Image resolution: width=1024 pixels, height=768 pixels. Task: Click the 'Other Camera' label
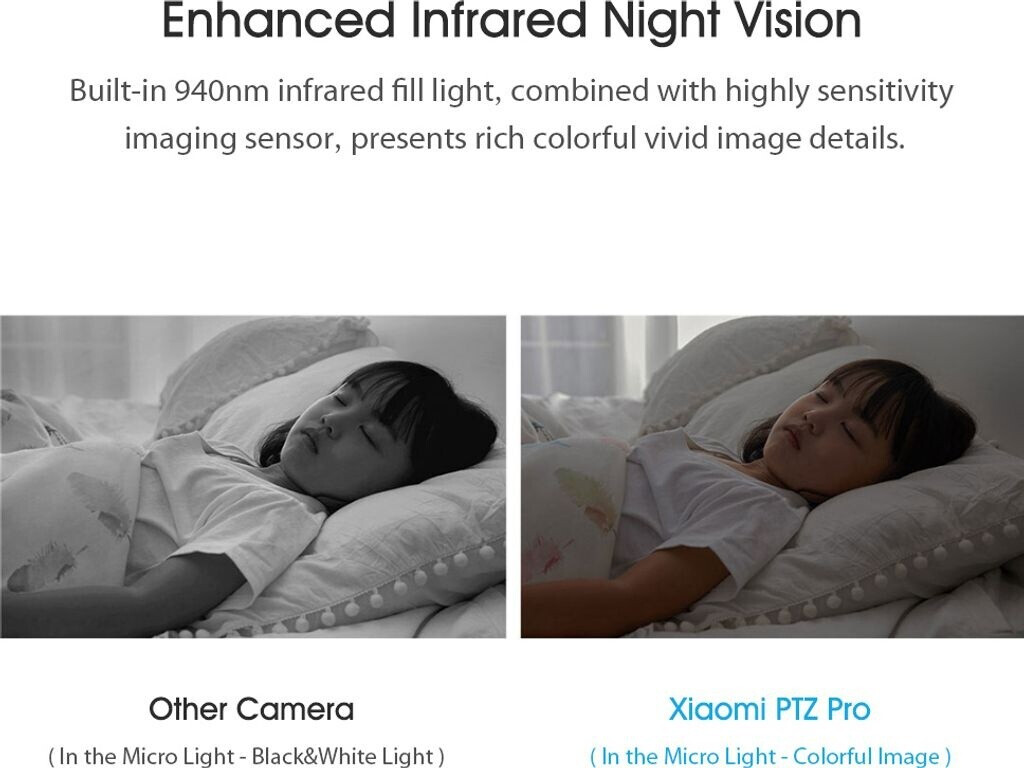(x=251, y=709)
